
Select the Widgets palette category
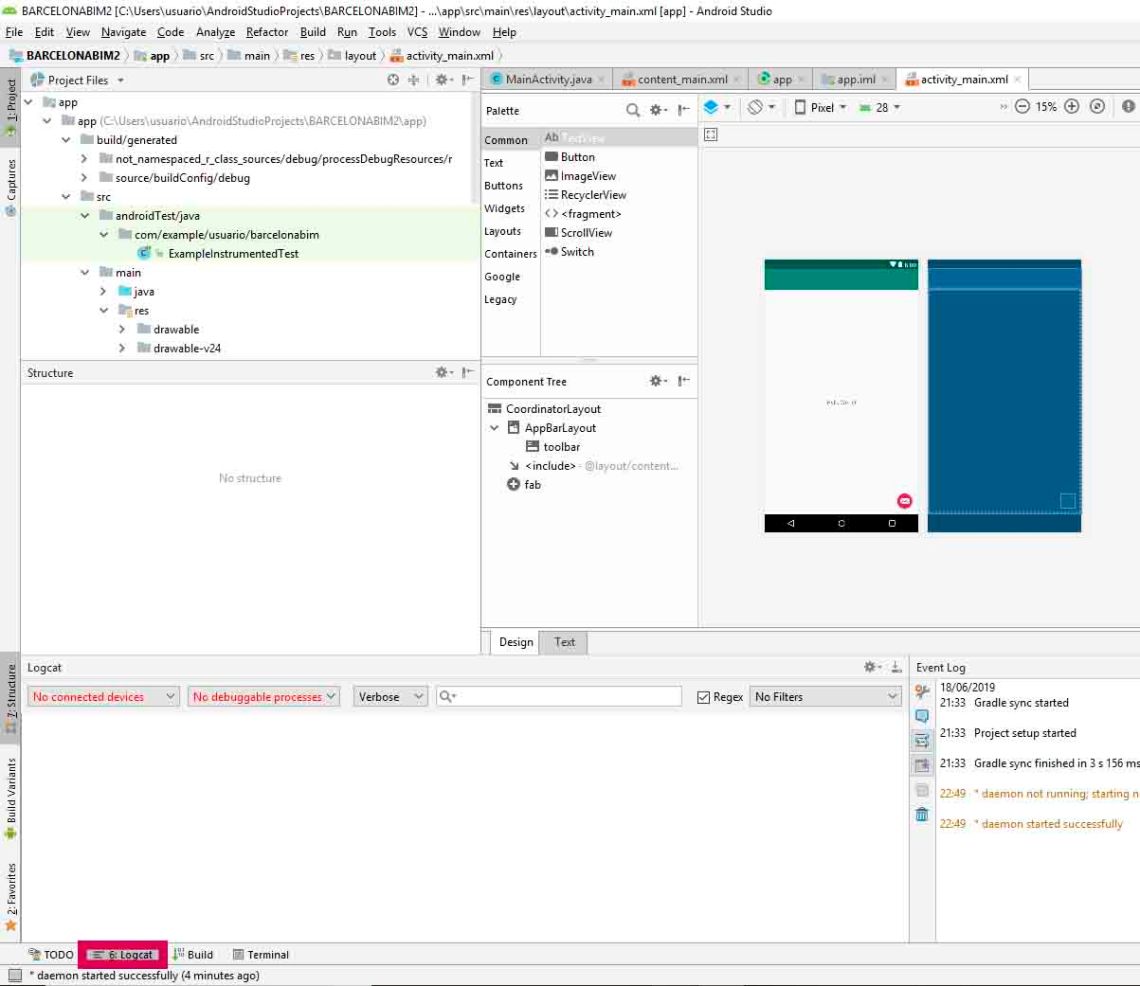point(504,208)
